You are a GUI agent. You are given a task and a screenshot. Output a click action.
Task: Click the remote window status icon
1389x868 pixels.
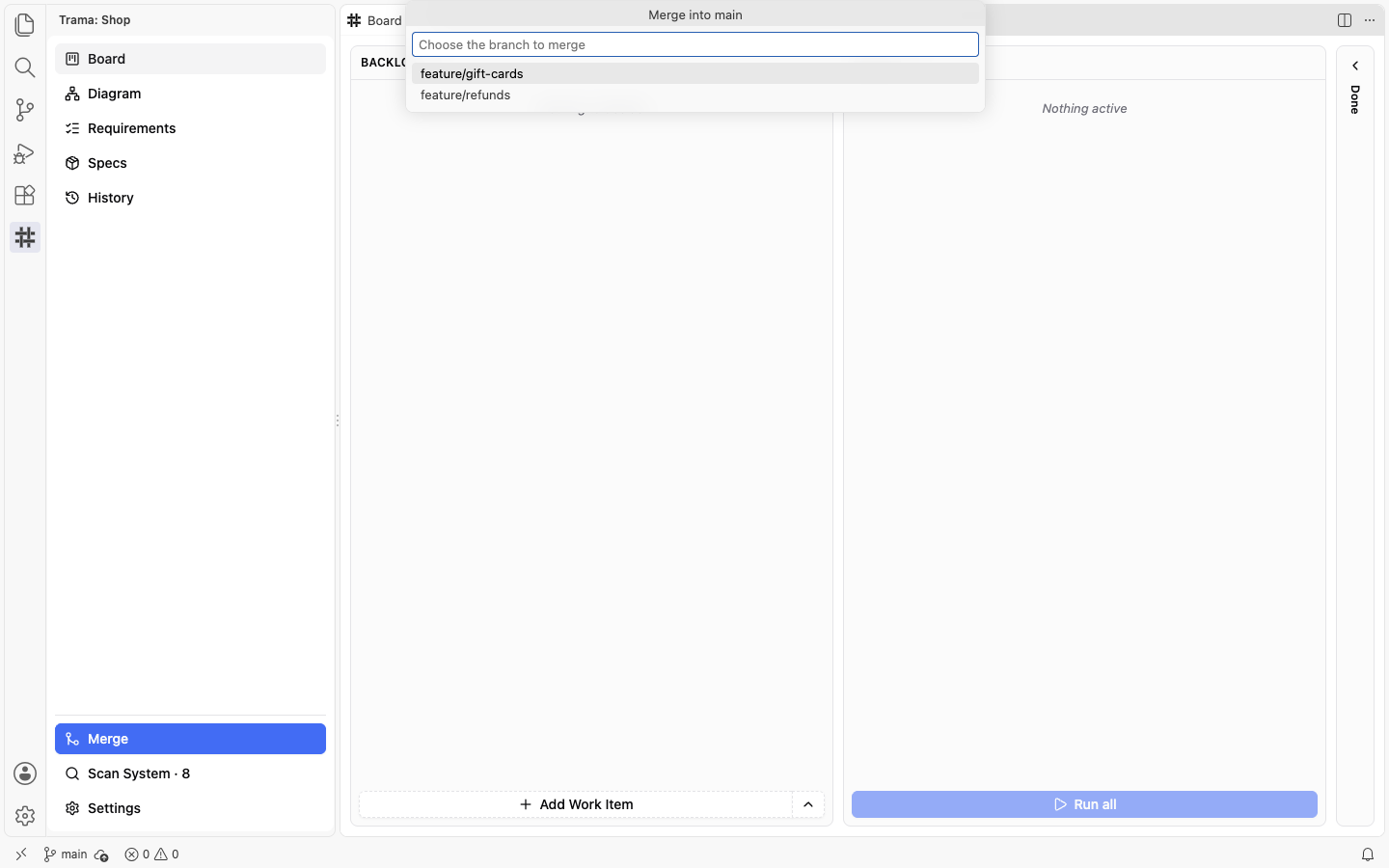(21, 854)
